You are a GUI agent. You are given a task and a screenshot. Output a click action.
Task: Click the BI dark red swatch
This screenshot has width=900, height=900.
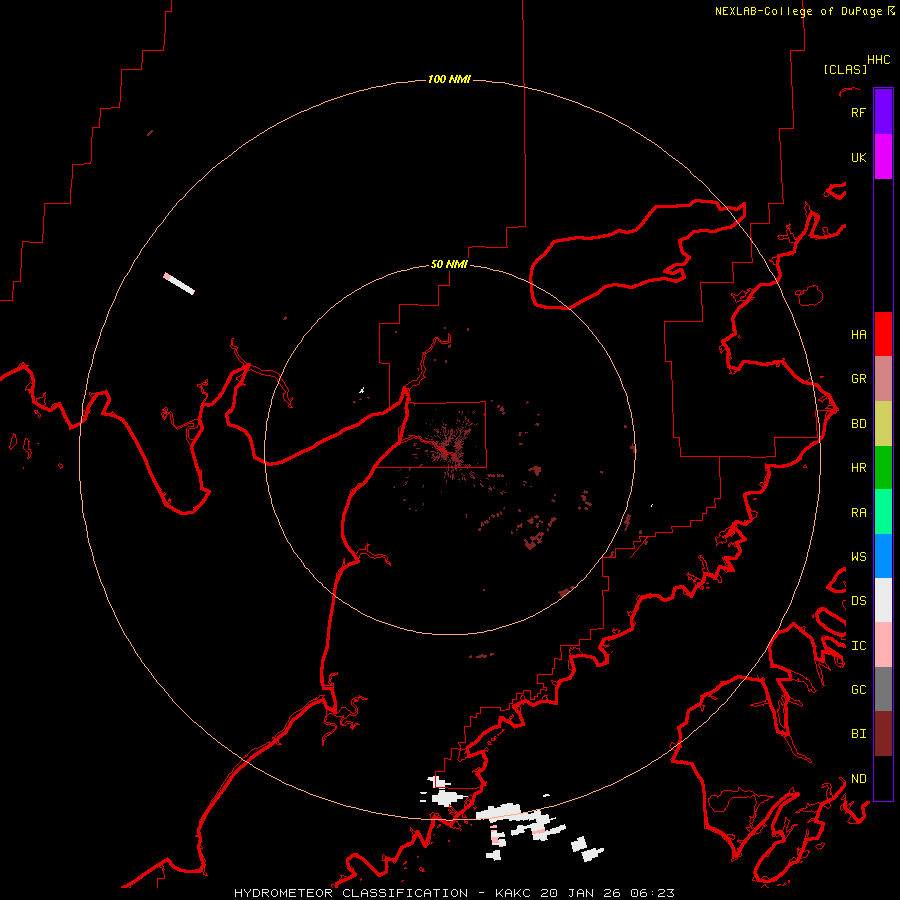[x=883, y=734]
